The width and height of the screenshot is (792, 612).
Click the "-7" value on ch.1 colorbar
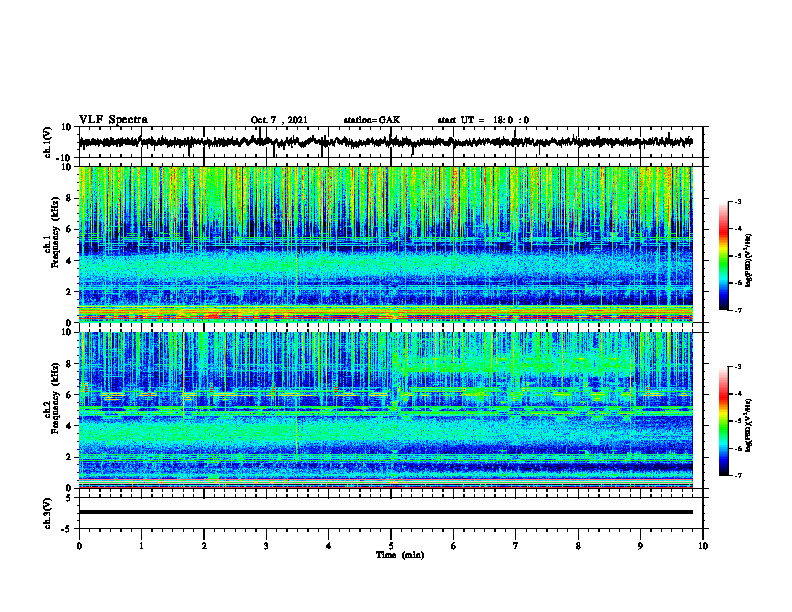(x=738, y=310)
